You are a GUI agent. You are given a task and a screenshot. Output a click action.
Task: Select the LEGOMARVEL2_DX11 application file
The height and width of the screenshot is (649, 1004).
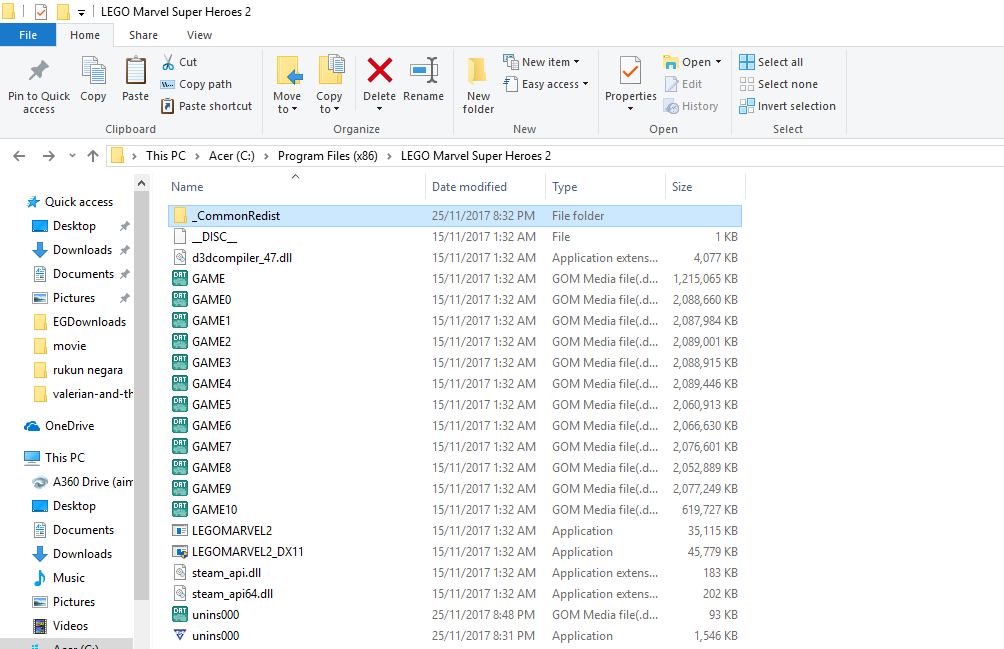[455, 552]
